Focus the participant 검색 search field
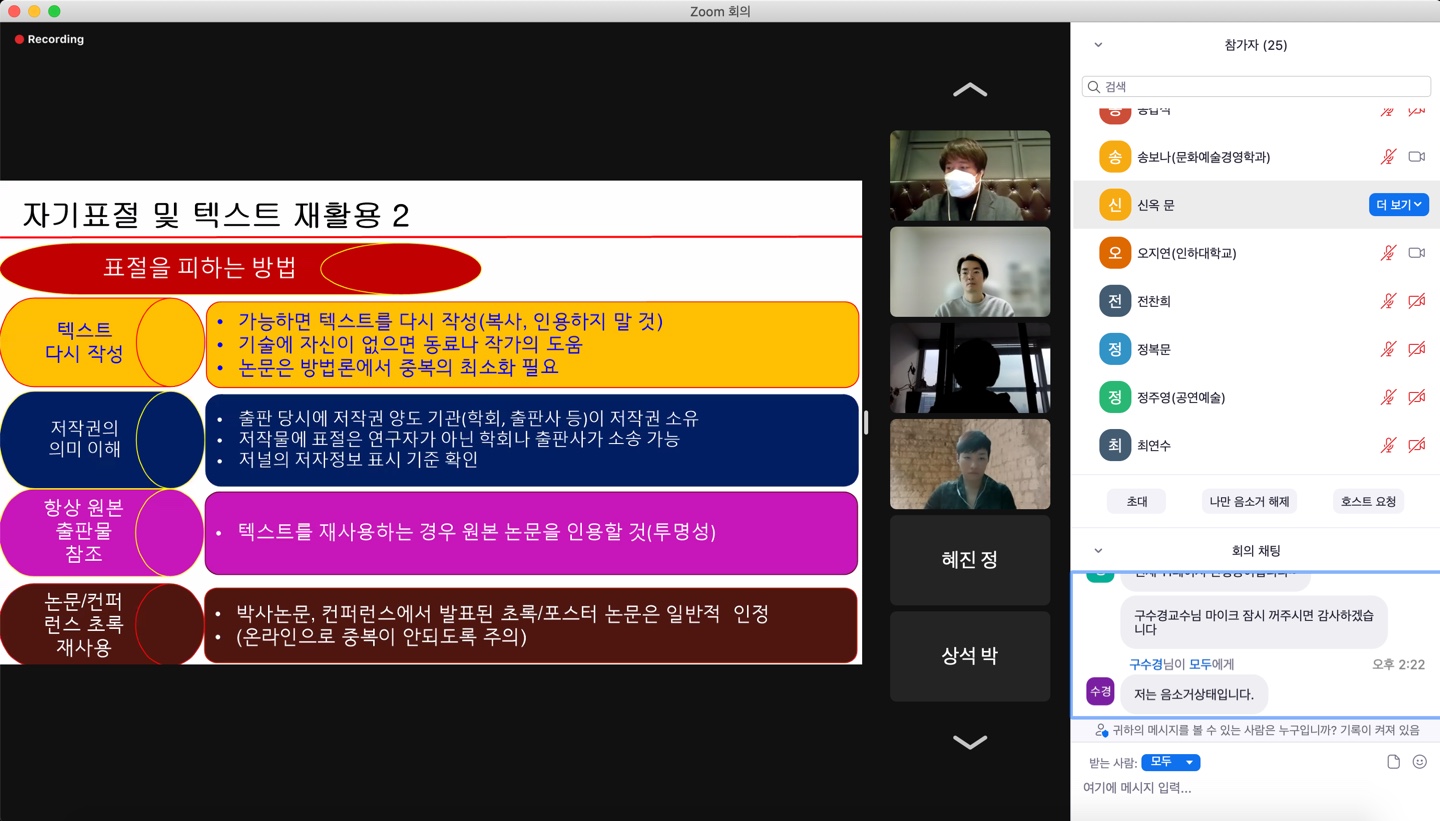 (x=1256, y=87)
